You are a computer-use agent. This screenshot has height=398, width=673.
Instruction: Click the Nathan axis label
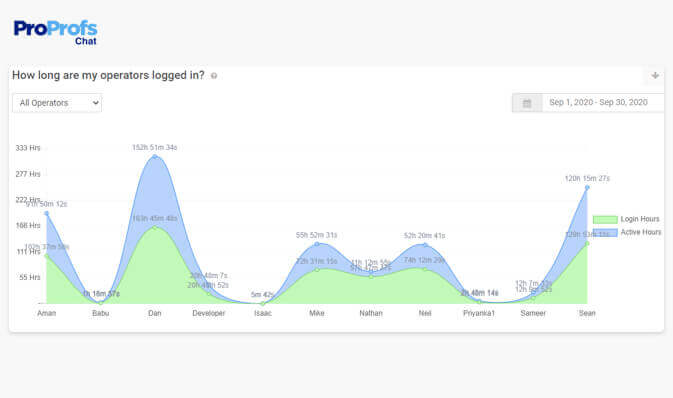[x=371, y=313]
